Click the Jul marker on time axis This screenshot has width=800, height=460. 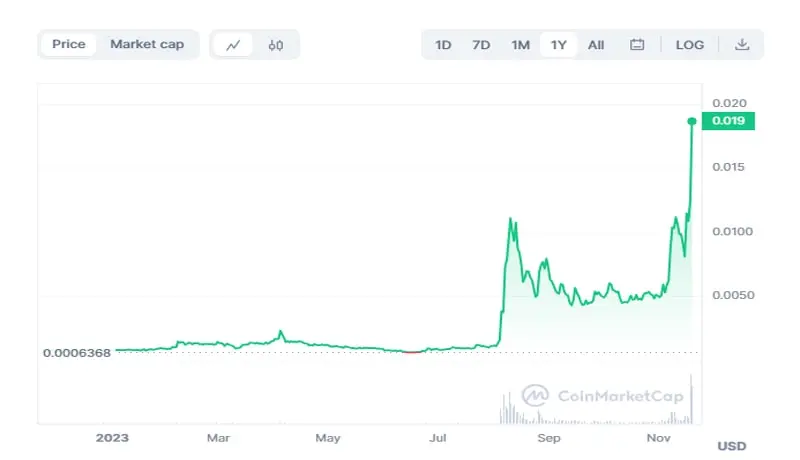click(x=438, y=438)
